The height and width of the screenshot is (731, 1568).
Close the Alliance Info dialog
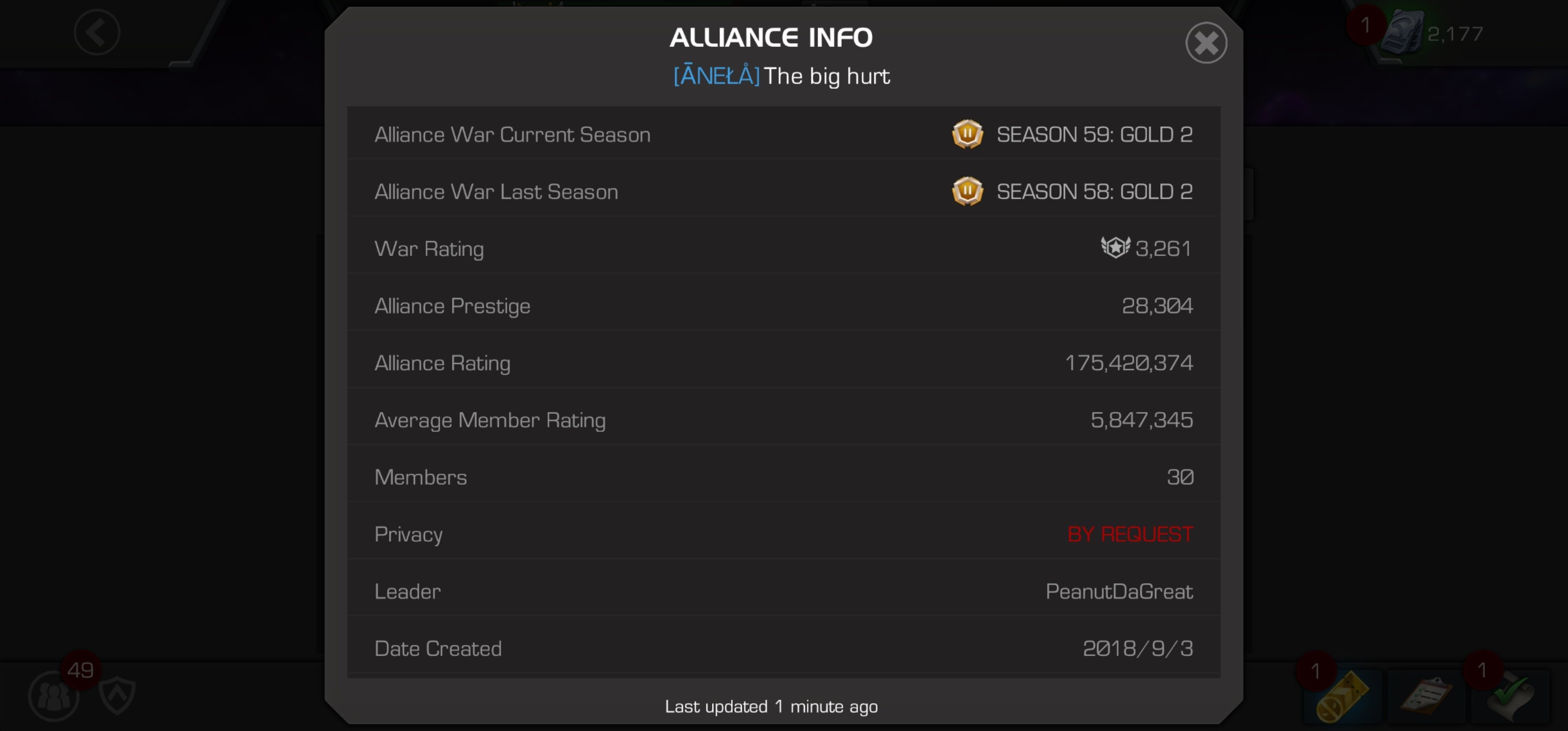click(1206, 43)
